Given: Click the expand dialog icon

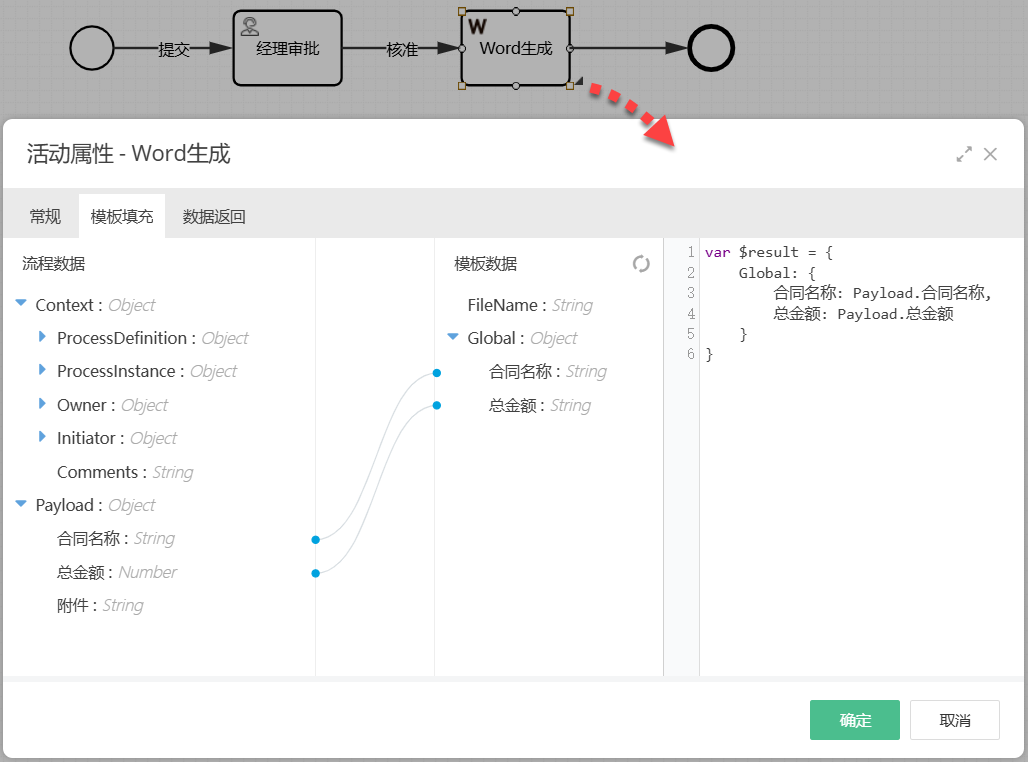Looking at the screenshot, I should click(964, 154).
